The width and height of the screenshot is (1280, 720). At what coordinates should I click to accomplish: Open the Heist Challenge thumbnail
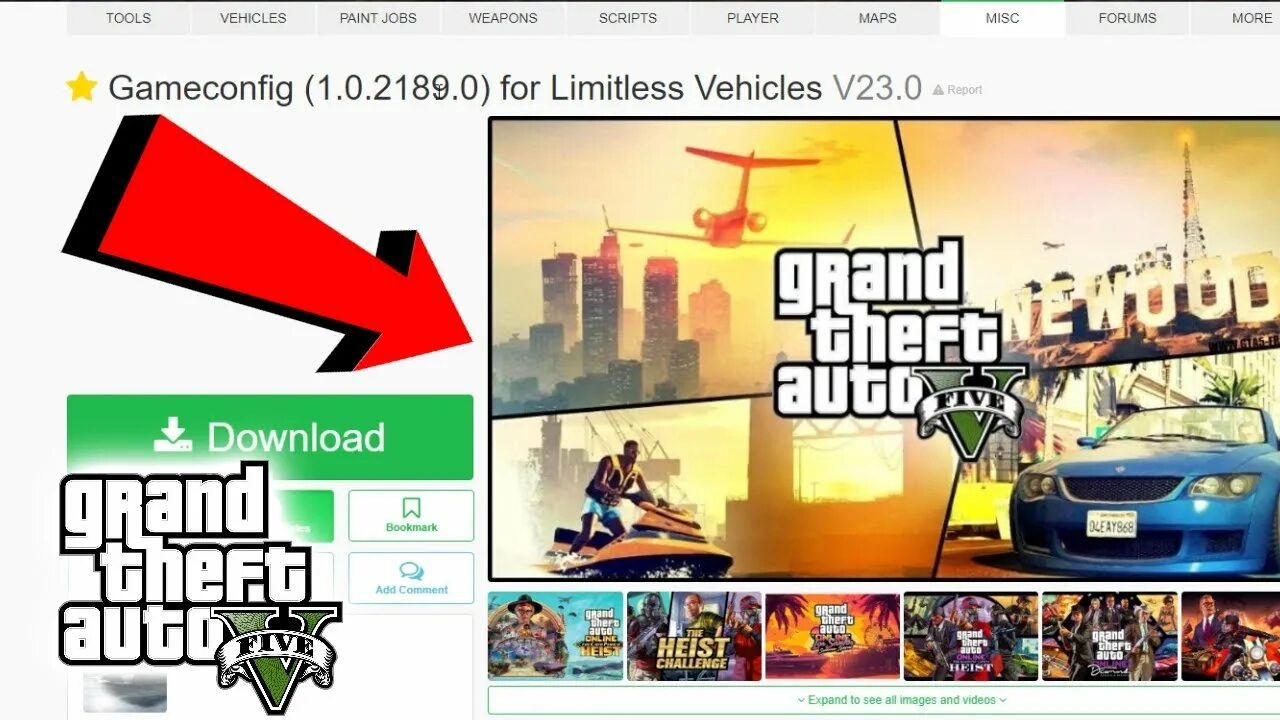[x=694, y=636]
